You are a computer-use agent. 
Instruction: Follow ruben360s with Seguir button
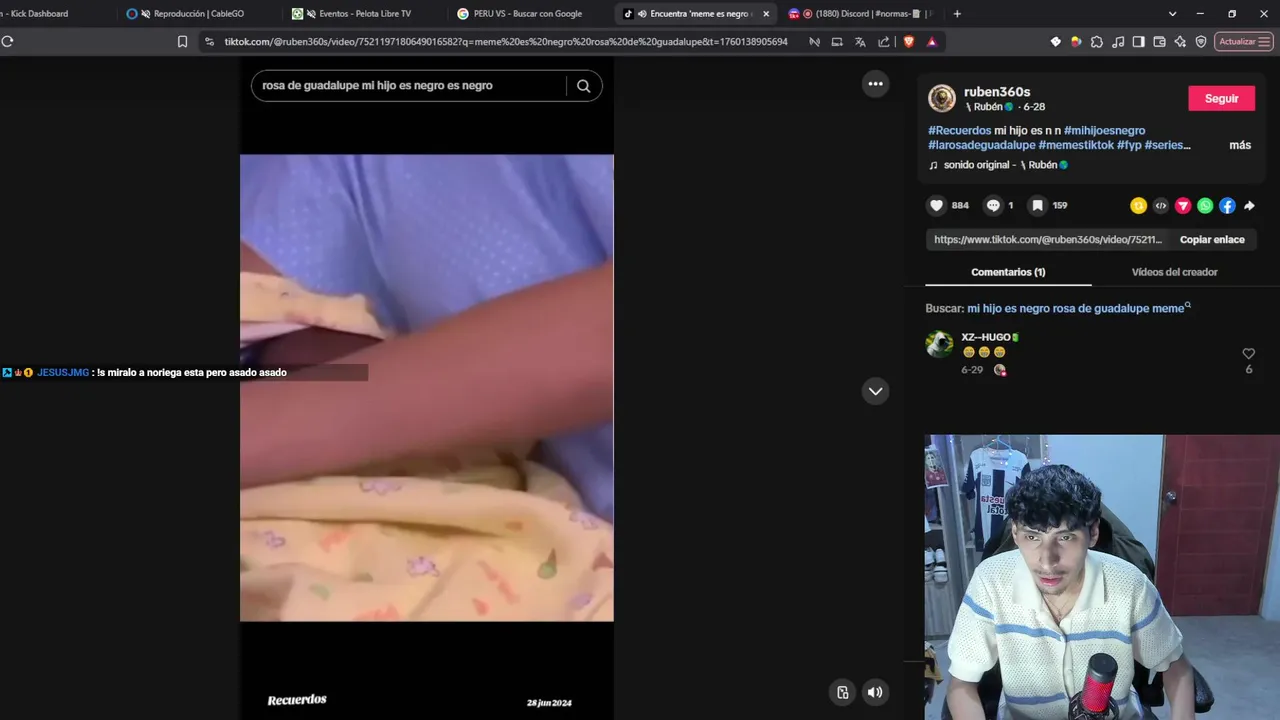click(1221, 98)
